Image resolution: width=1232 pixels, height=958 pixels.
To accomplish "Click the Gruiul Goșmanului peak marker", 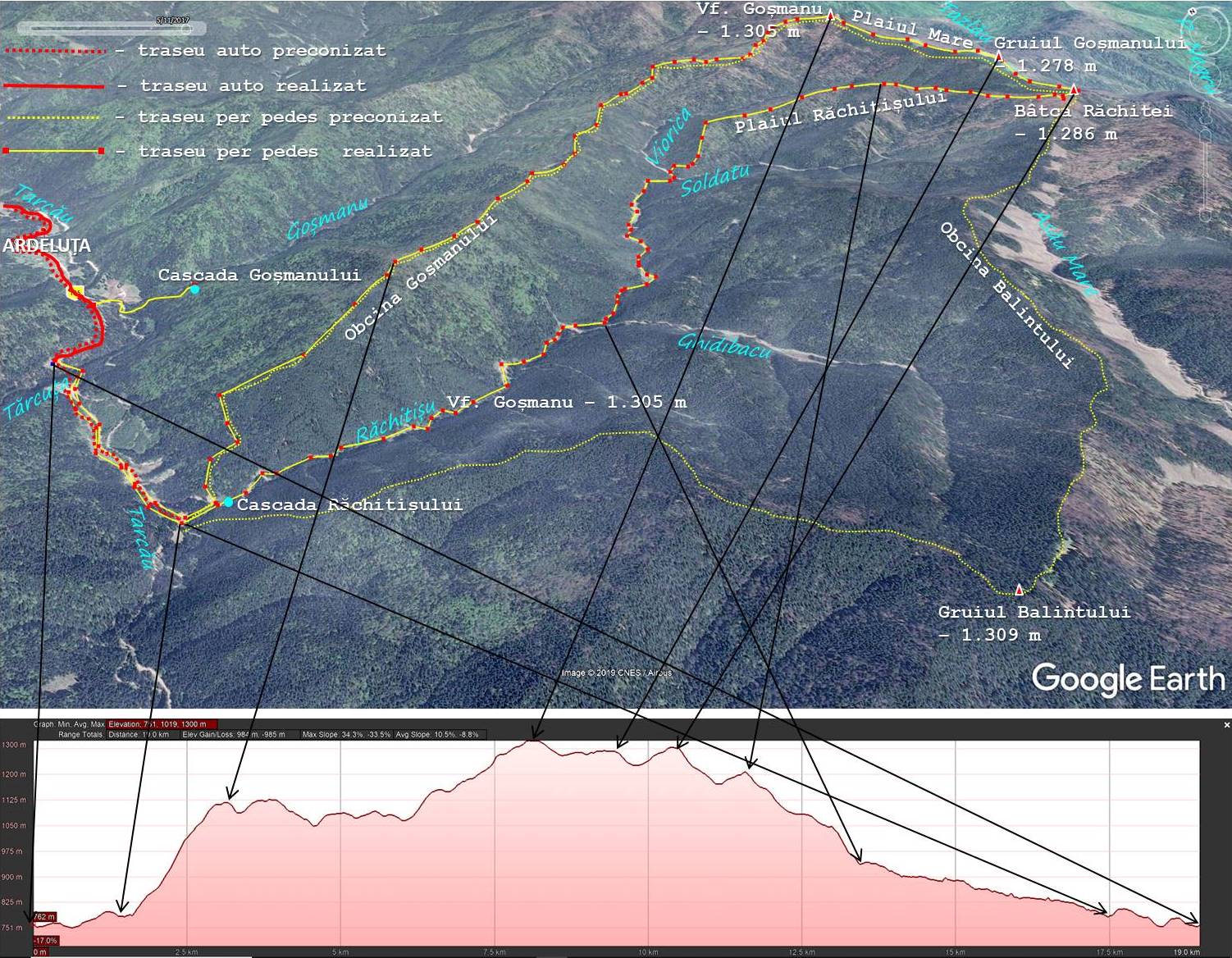I will coord(998,57).
